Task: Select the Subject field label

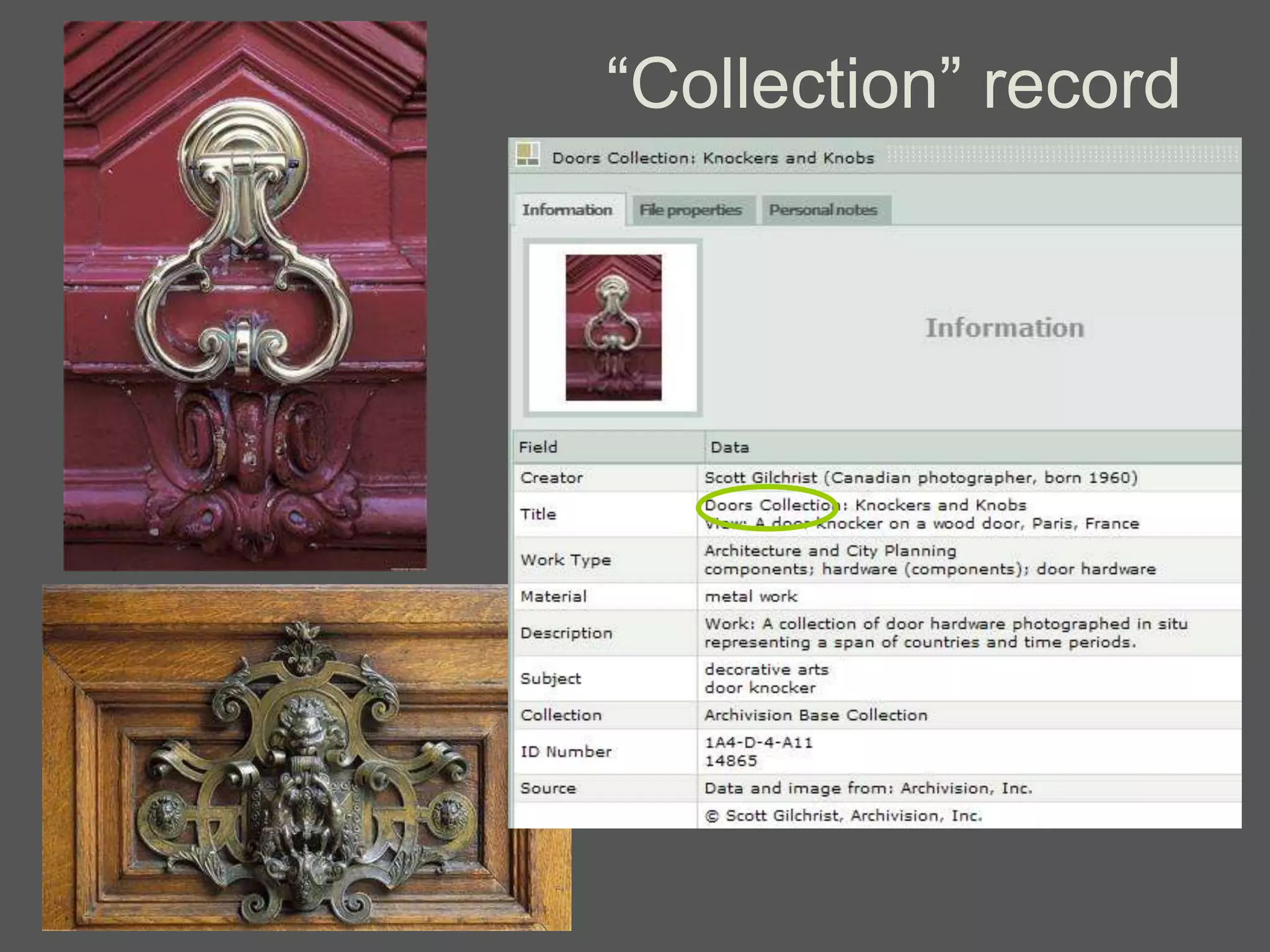Action: [x=551, y=679]
